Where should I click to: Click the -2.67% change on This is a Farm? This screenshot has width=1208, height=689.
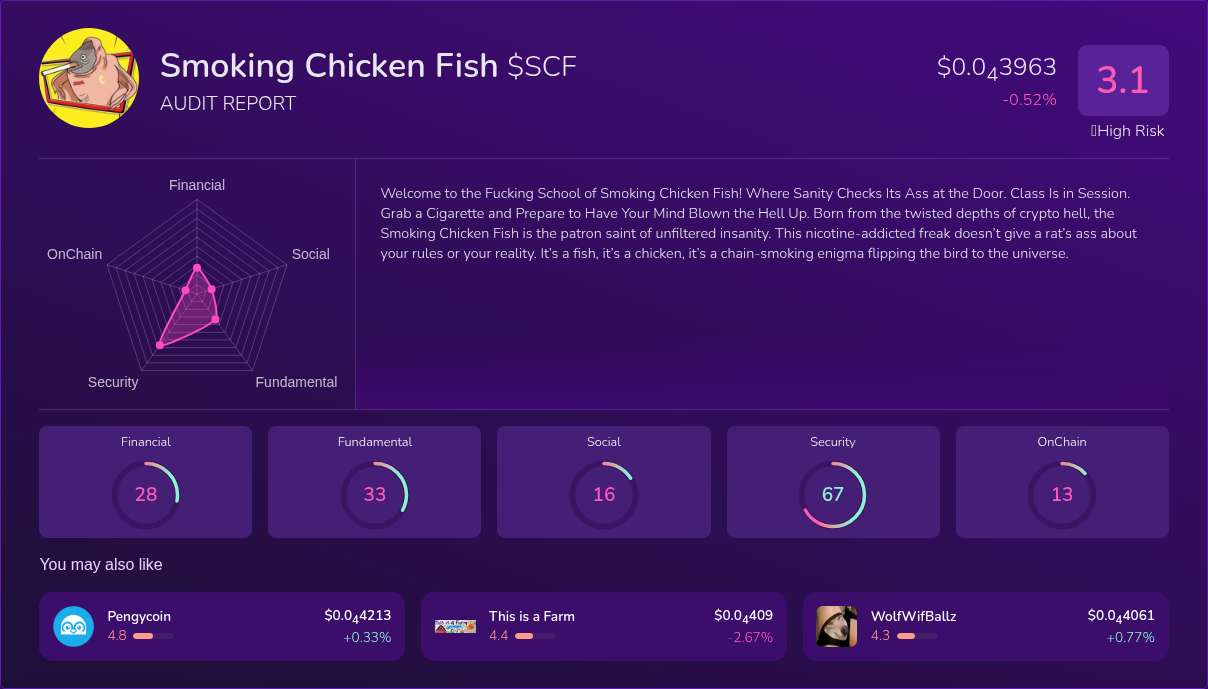coord(751,637)
